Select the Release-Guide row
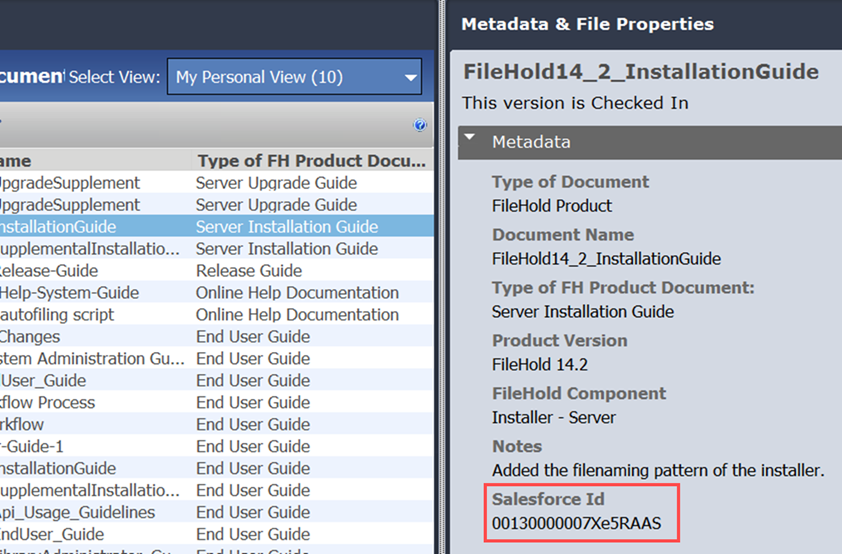Image resolution: width=842 pixels, height=554 pixels. point(216,271)
